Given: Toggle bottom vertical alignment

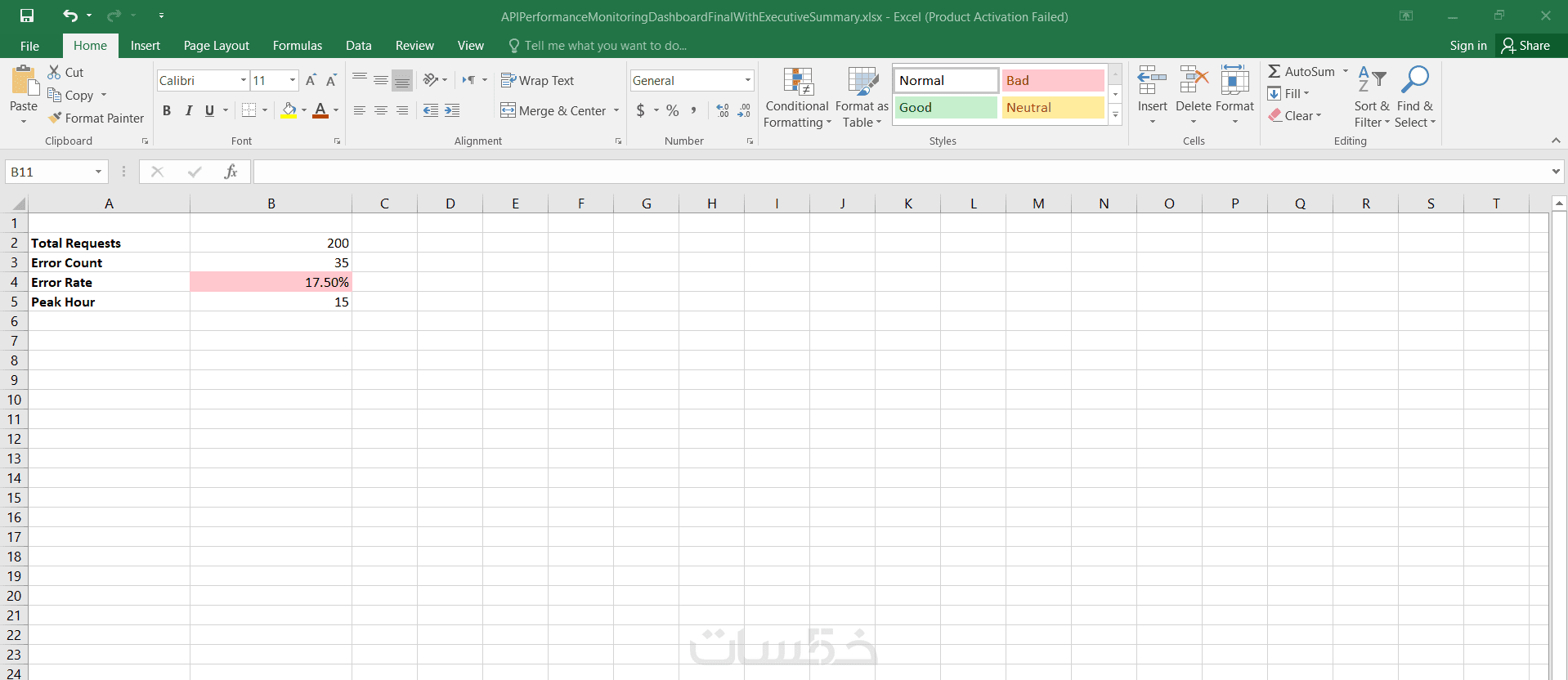Looking at the screenshot, I should click(x=402, y=79).
